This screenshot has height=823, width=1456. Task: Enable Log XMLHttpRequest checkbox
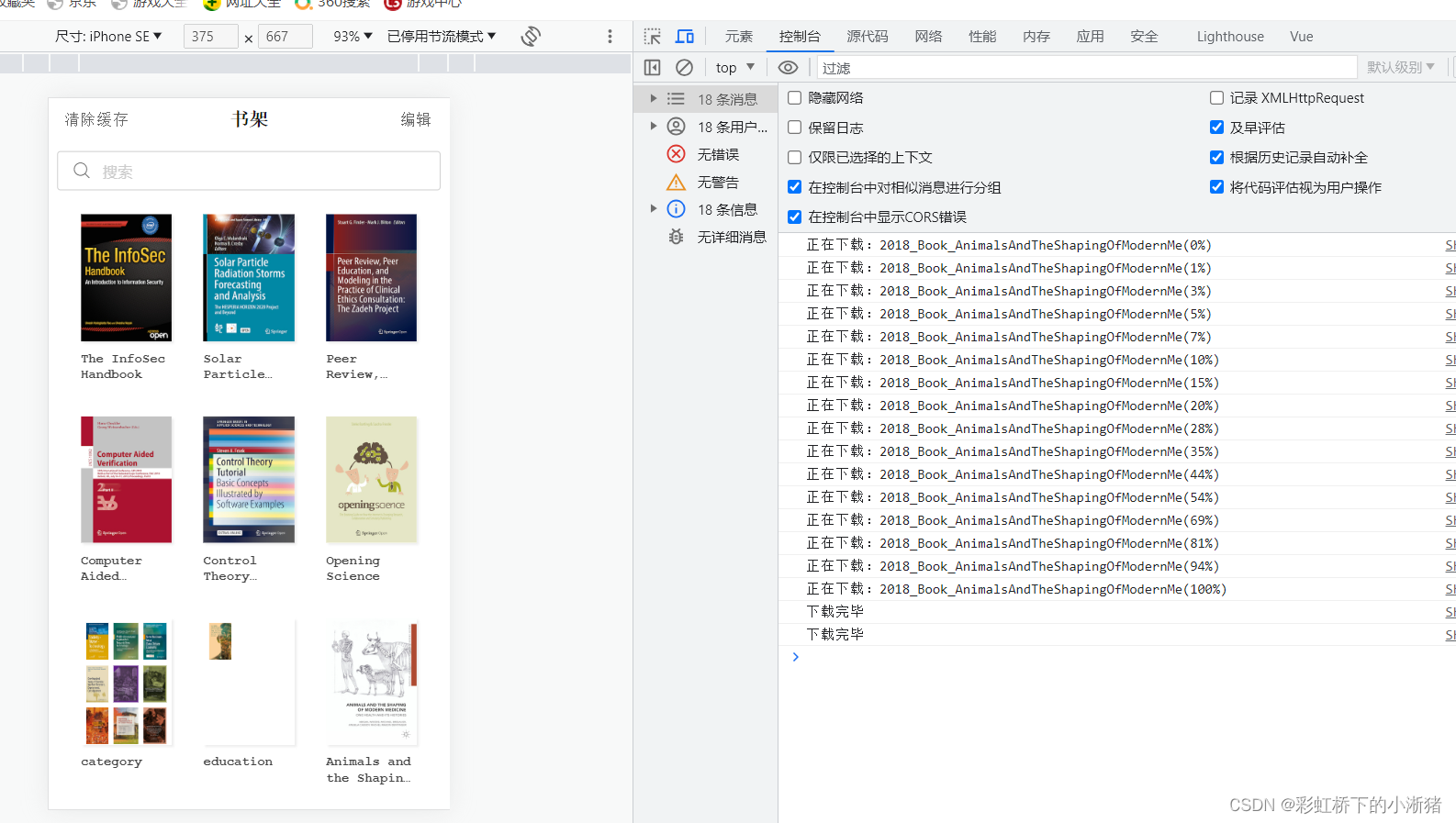tap(1216, 98)
